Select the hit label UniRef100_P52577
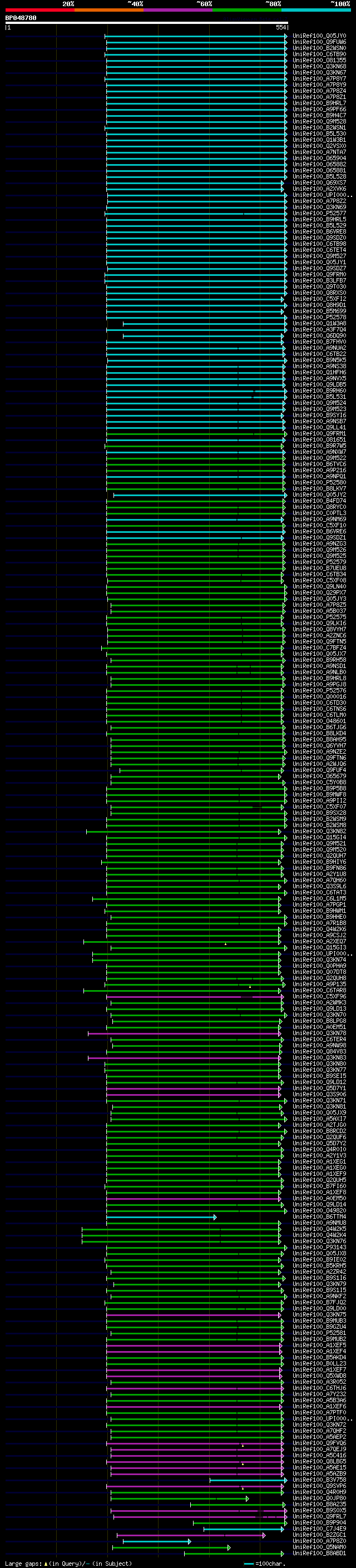This screenshot has width=356, height=1568. pyautogui.click(x=319, y=214)
